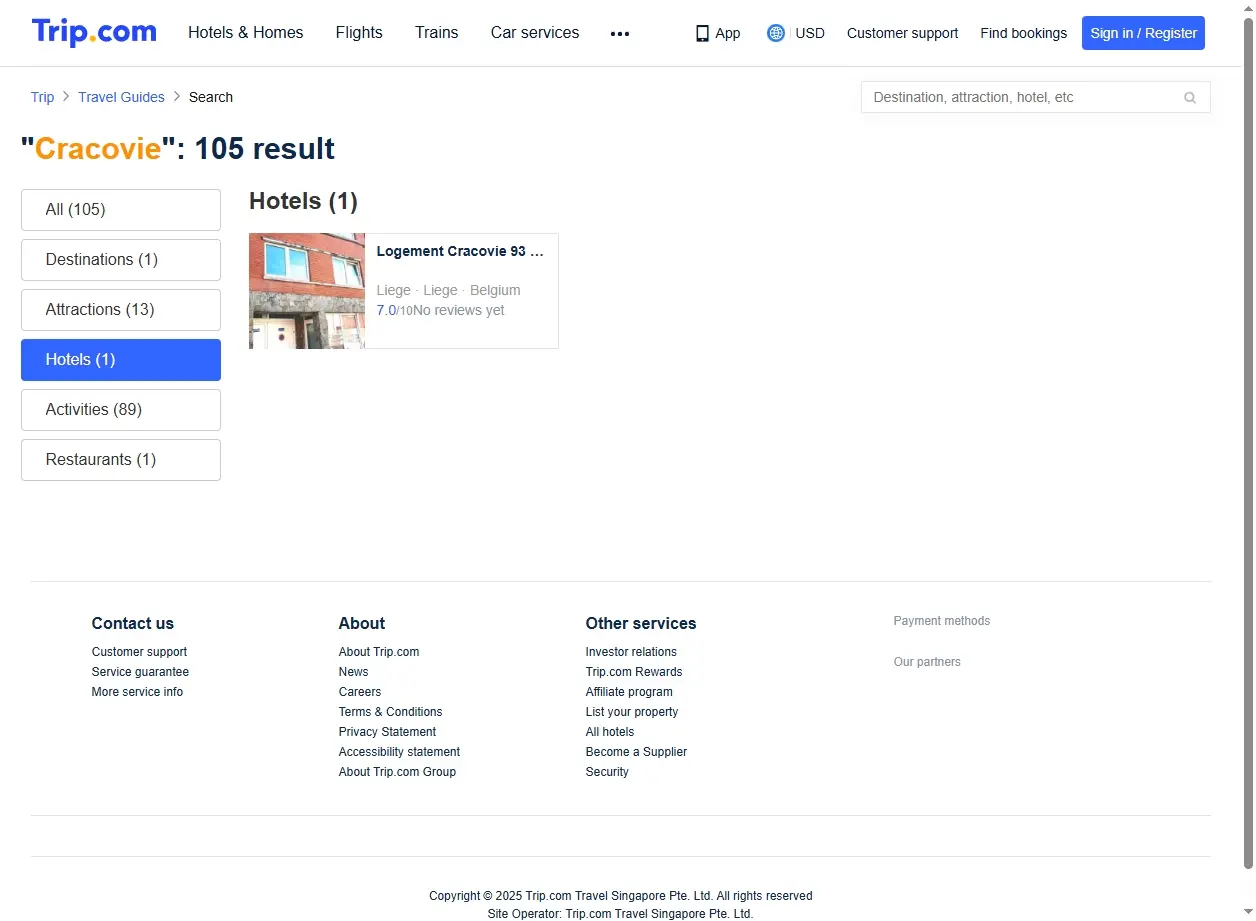Click the search magnifier icon

[x=1190, y=97]
